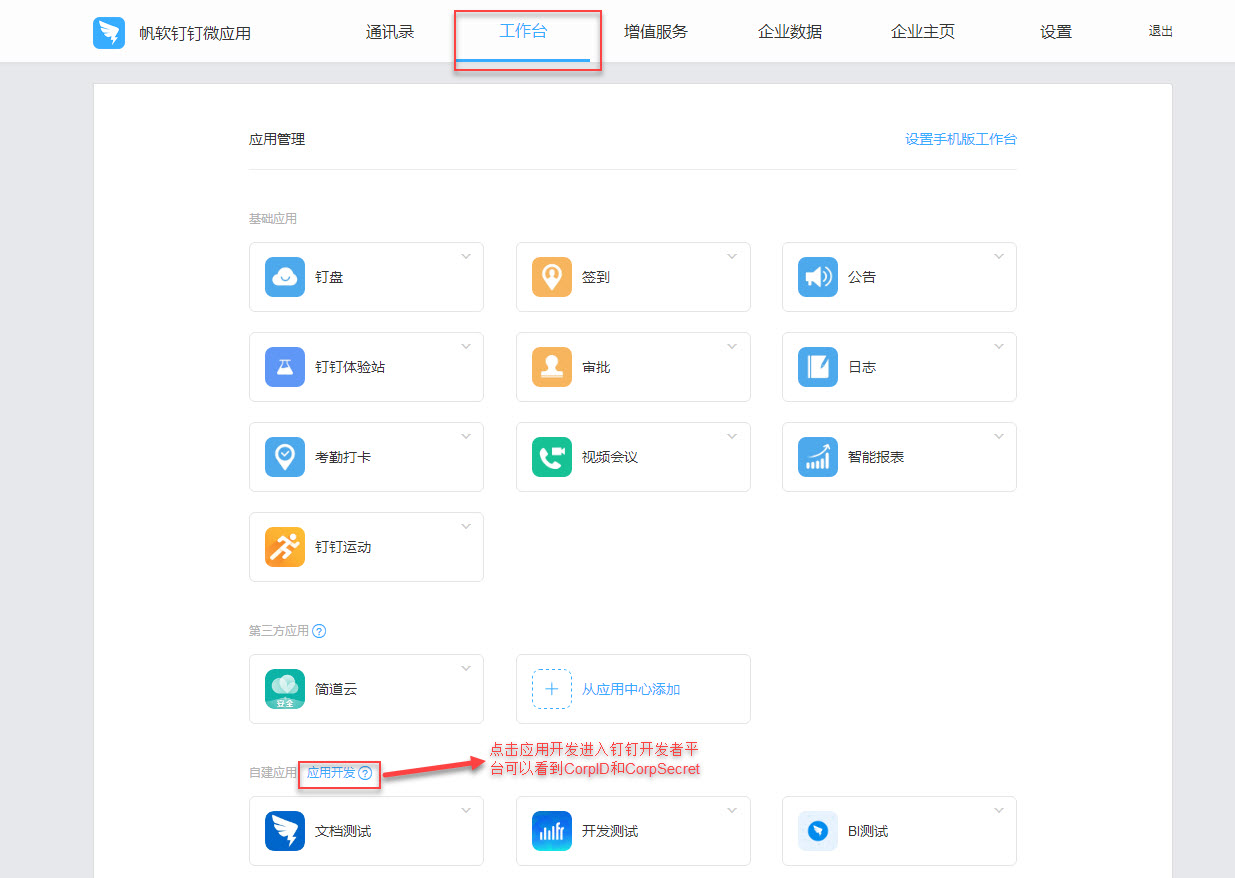Expand the 智能报表 card dropdown arrow

tap(999, 436)
